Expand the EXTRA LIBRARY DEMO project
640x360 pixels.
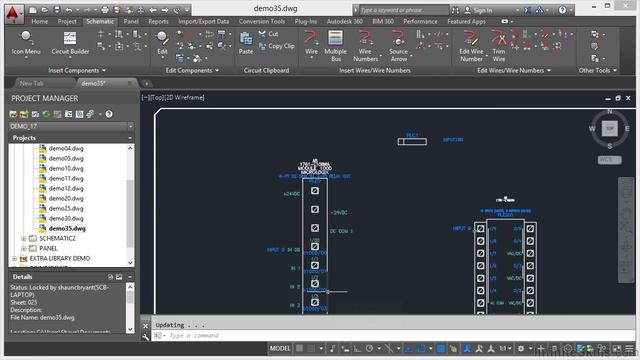click(14, 258)
